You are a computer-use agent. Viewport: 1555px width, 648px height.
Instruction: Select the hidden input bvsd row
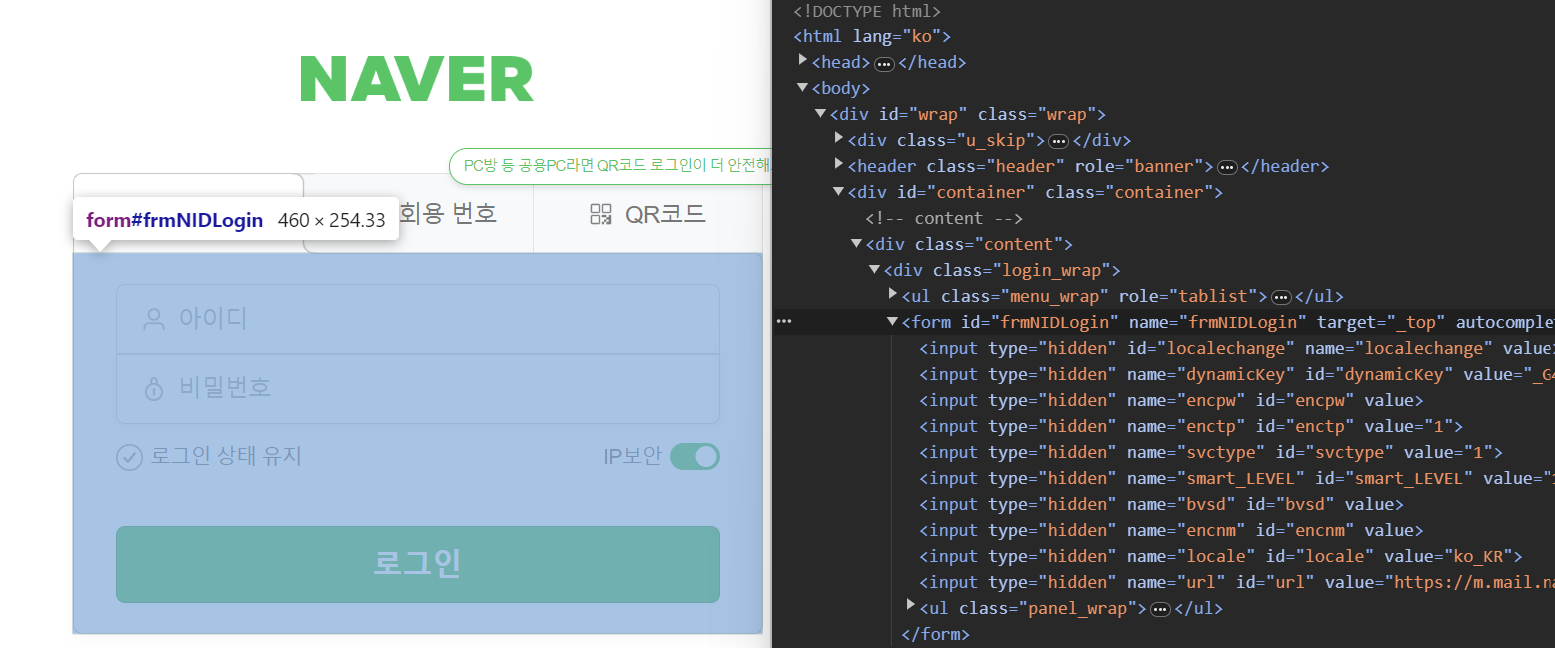click(x=1162, y=504)
